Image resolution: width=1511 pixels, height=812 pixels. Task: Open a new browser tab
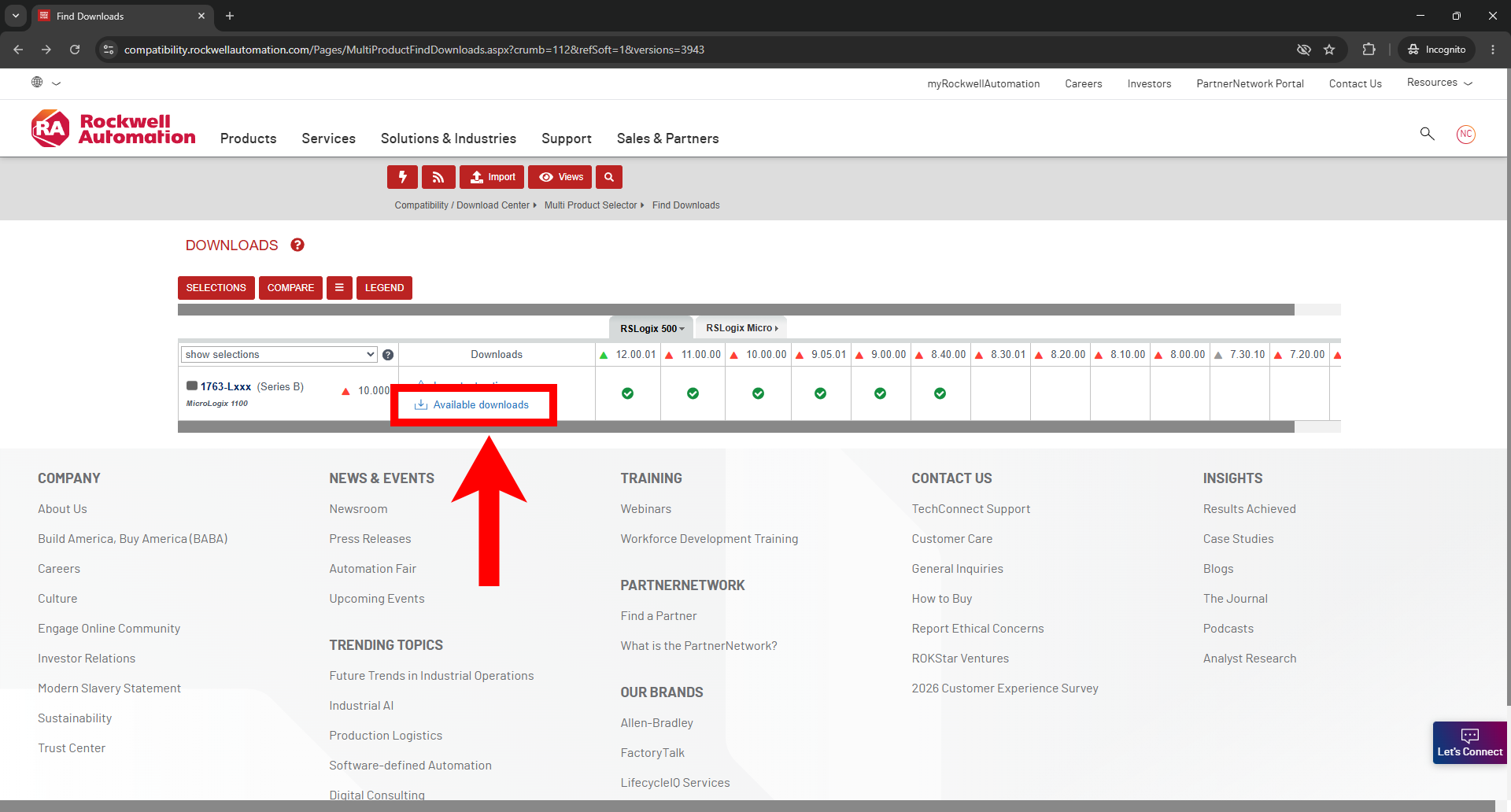pos(230,16)
